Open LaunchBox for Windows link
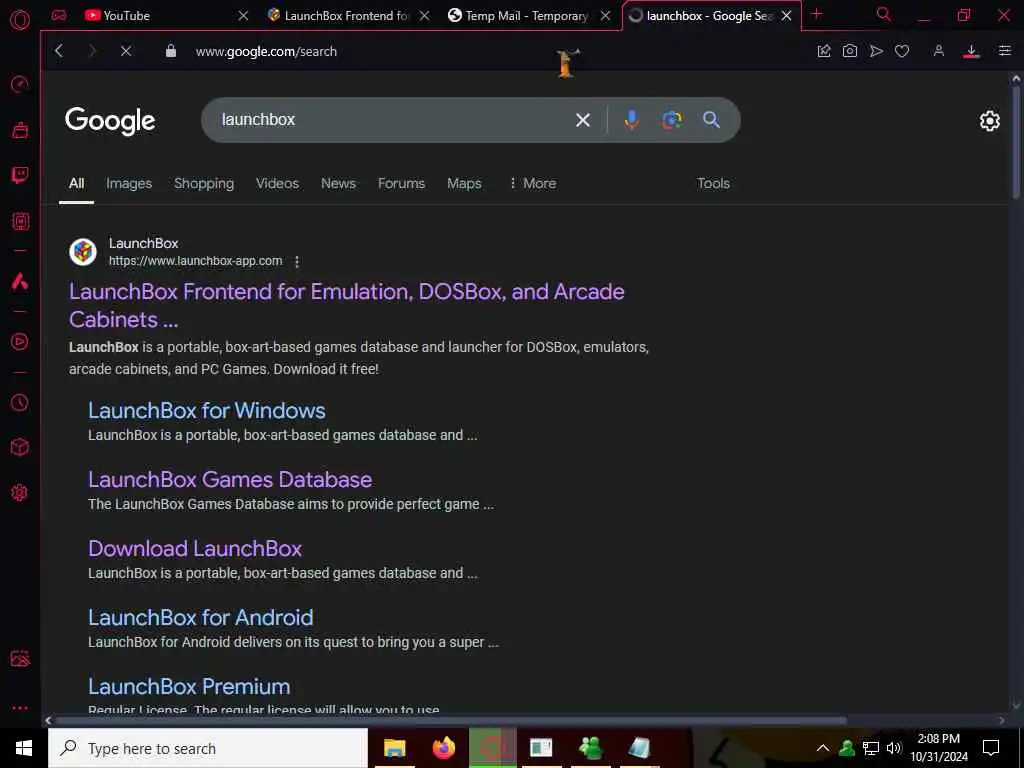The image size is (1024, 768). 206,410
